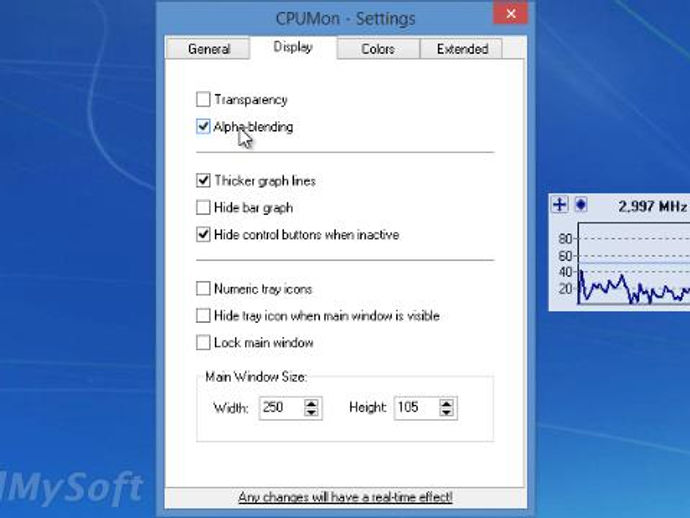This screenshot has height=518, width=690.
Task: Click the 2,997 MHz frequency readout
Action: point(652,206)
